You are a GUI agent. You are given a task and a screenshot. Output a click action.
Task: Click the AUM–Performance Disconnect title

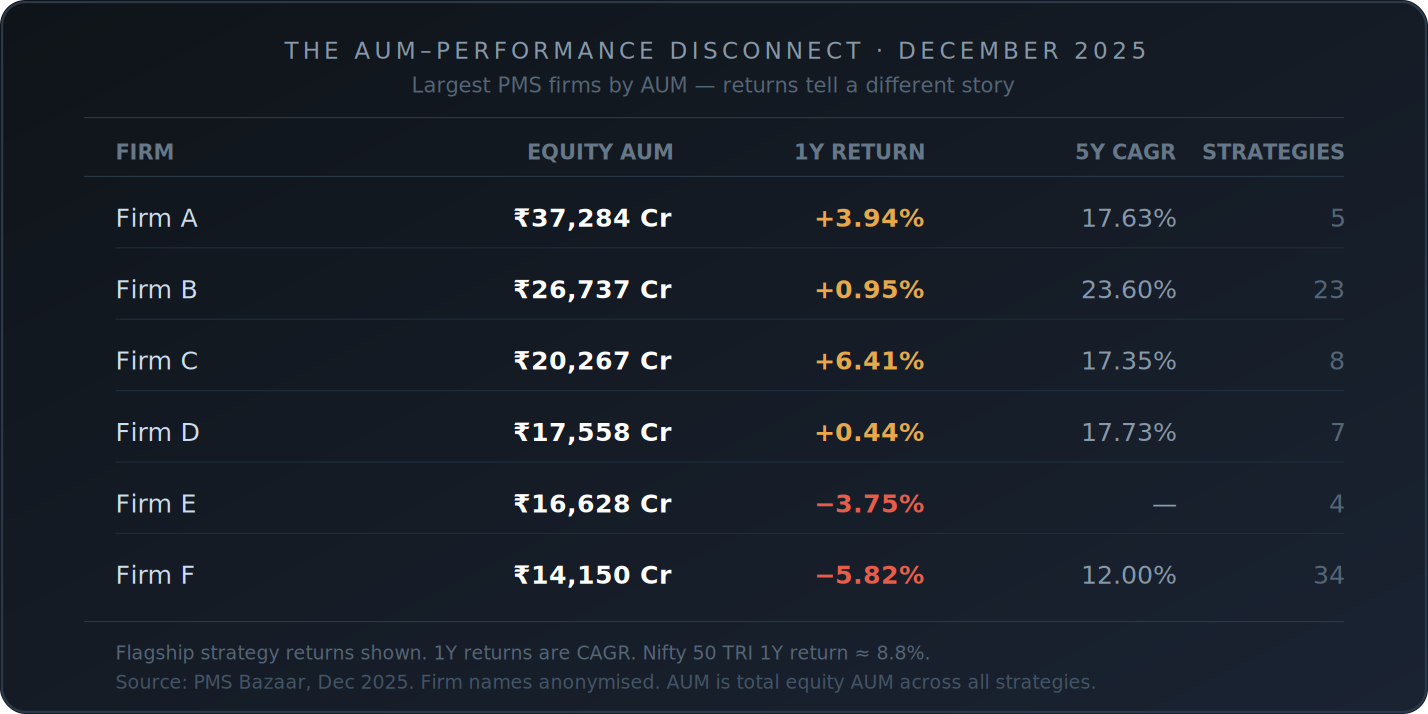(716, 51)
